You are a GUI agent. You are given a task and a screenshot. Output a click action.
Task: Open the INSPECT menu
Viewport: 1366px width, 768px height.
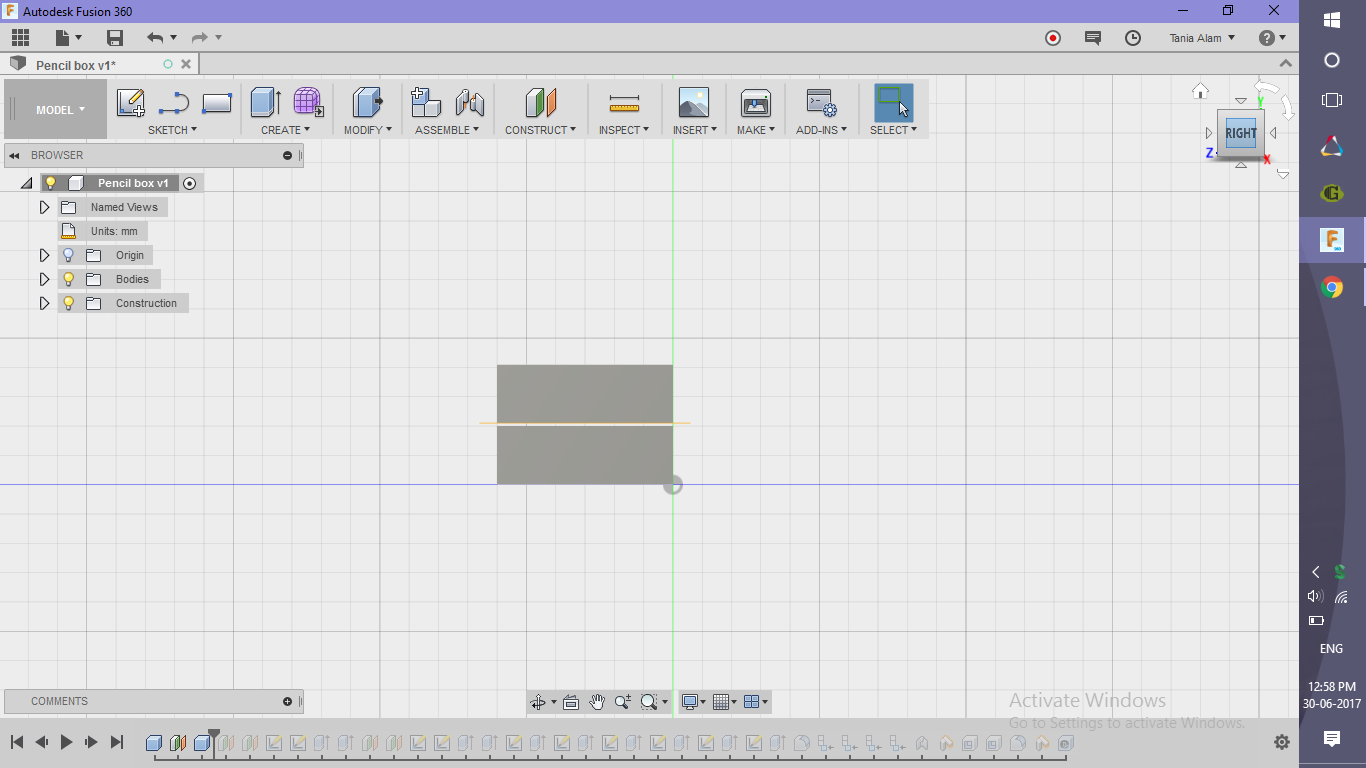coord(624,130)
